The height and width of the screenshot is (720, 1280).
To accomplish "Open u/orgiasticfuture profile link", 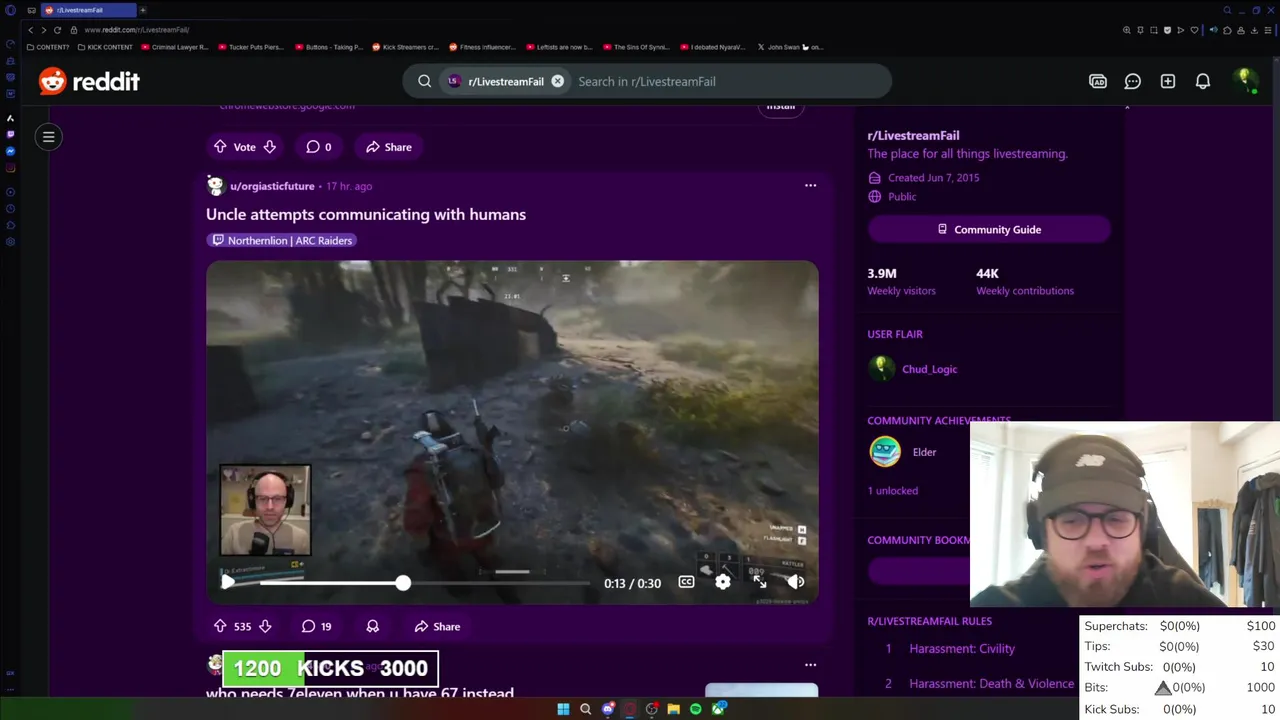I will (272, 186).
